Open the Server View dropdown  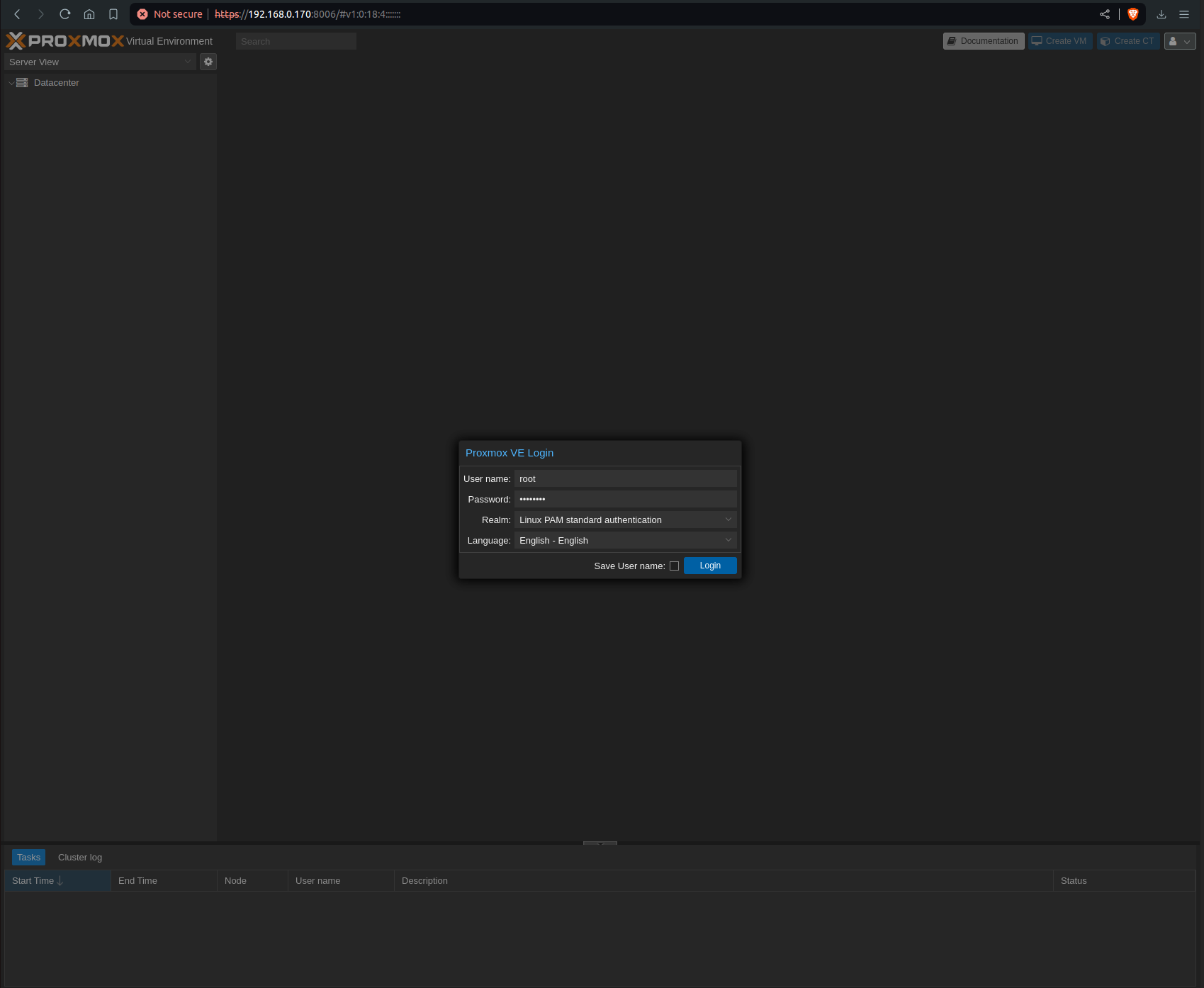coord(100,62)
